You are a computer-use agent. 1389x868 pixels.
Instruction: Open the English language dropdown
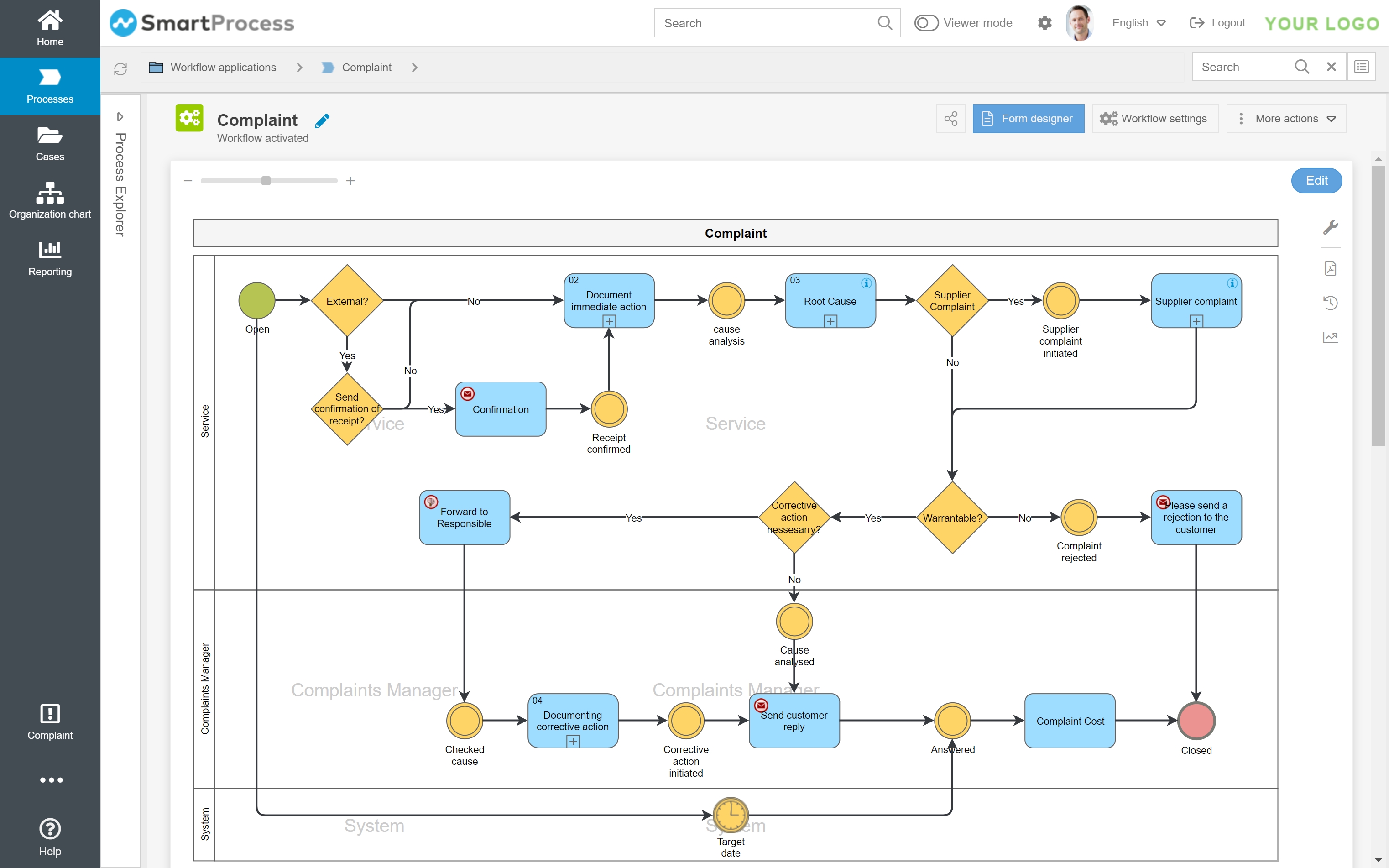[1139, 23]
